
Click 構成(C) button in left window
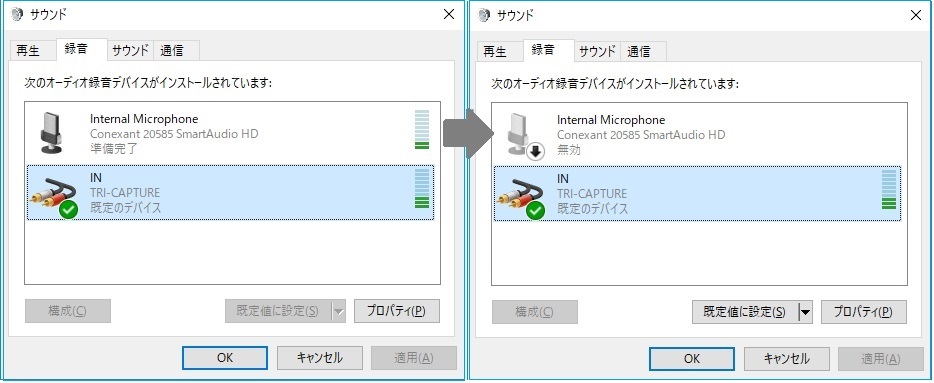[x=67, y=311]
